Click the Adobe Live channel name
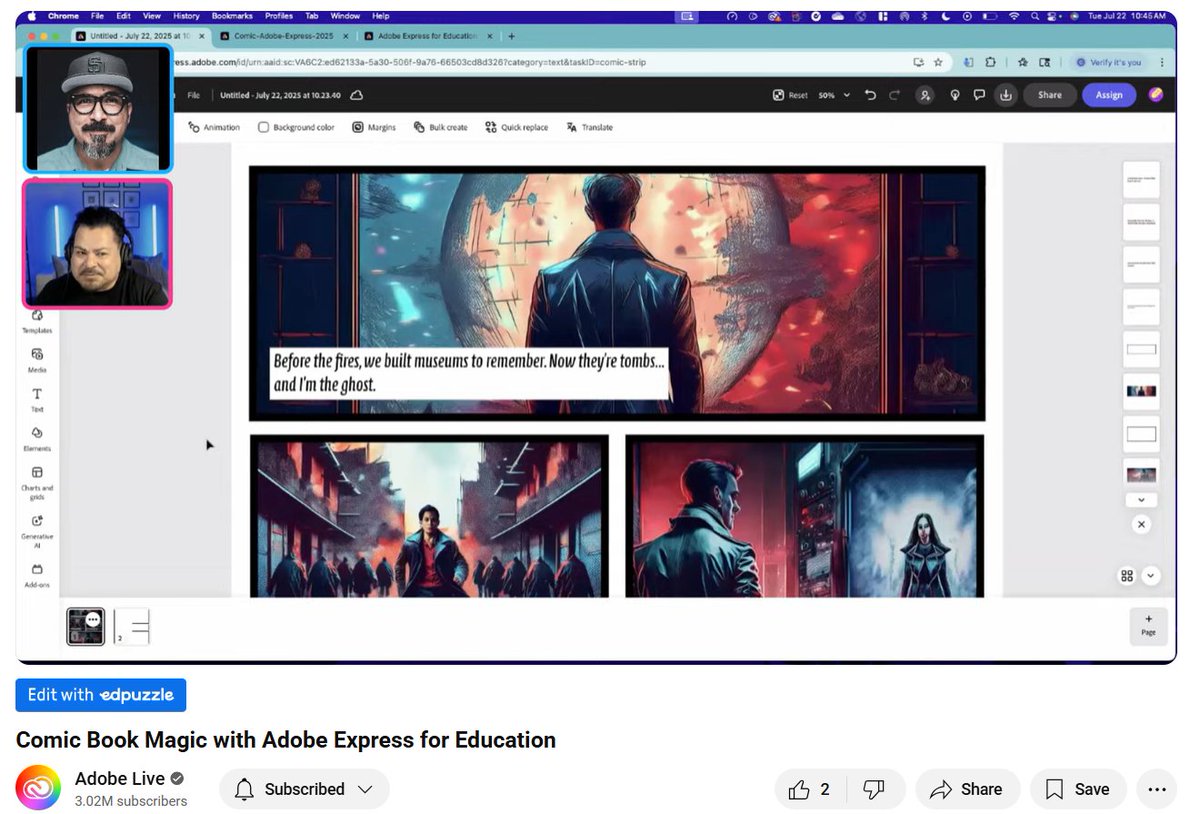1200x814 pixels. (x=120, y=778)
